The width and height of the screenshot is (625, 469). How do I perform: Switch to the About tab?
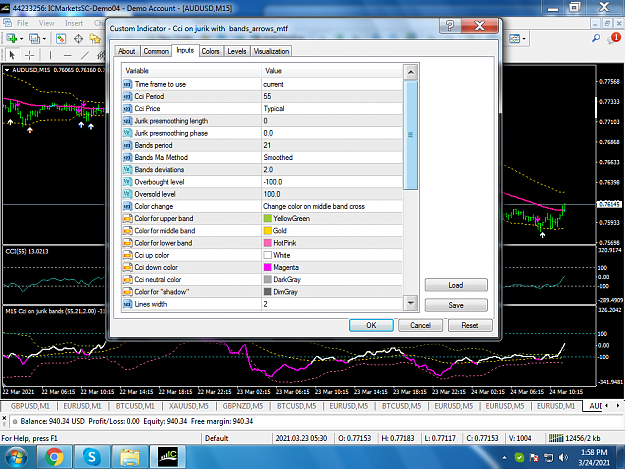[x=126, y=51]
